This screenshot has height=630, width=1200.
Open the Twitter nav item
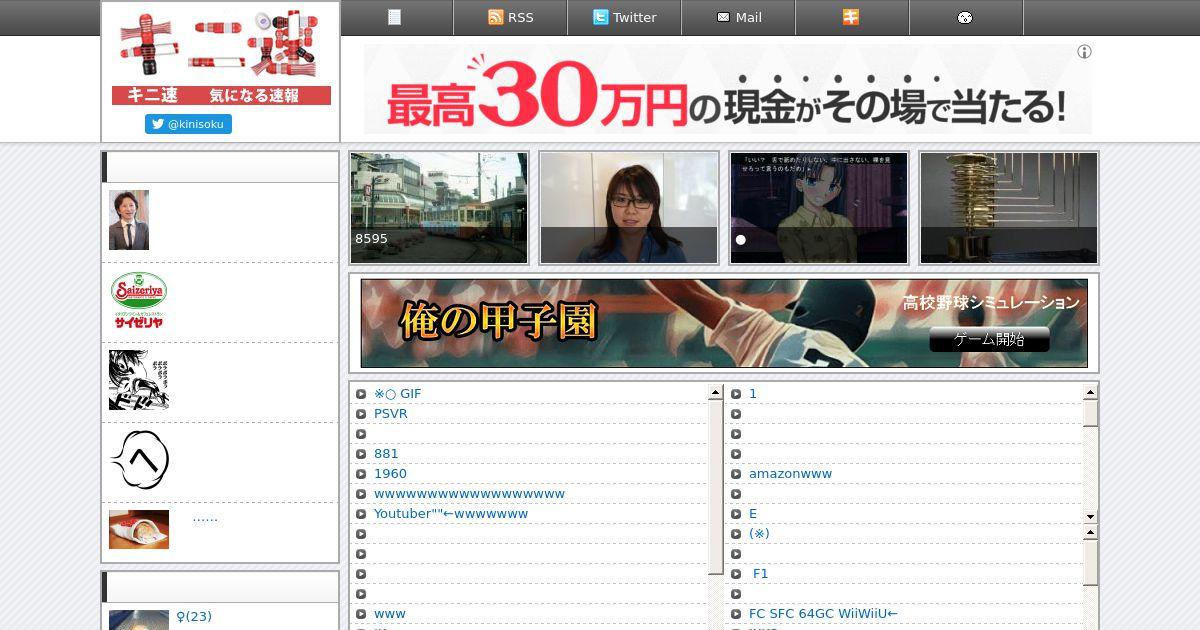point(624,17)
